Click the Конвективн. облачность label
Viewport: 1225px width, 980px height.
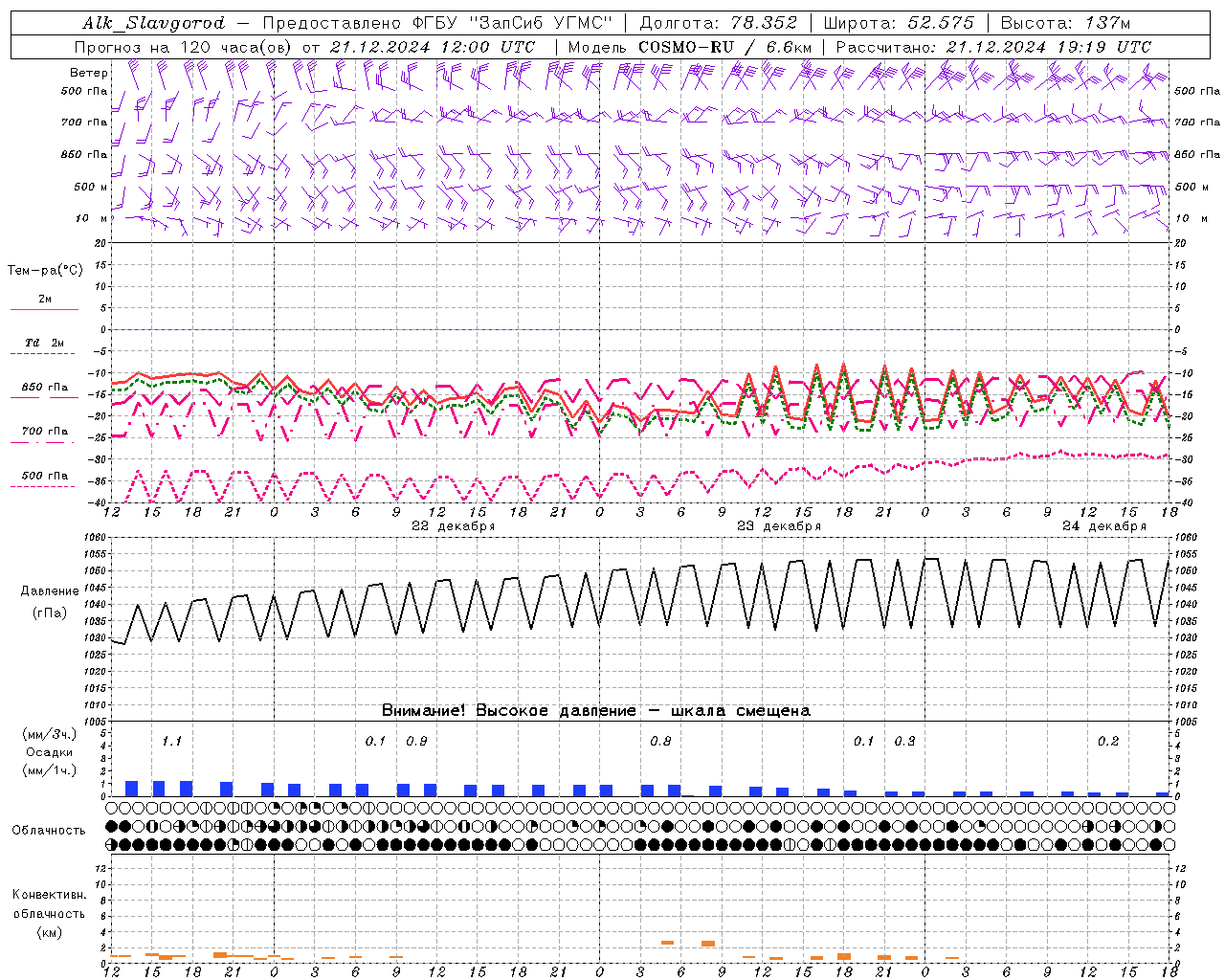click(x=49, y=913)
